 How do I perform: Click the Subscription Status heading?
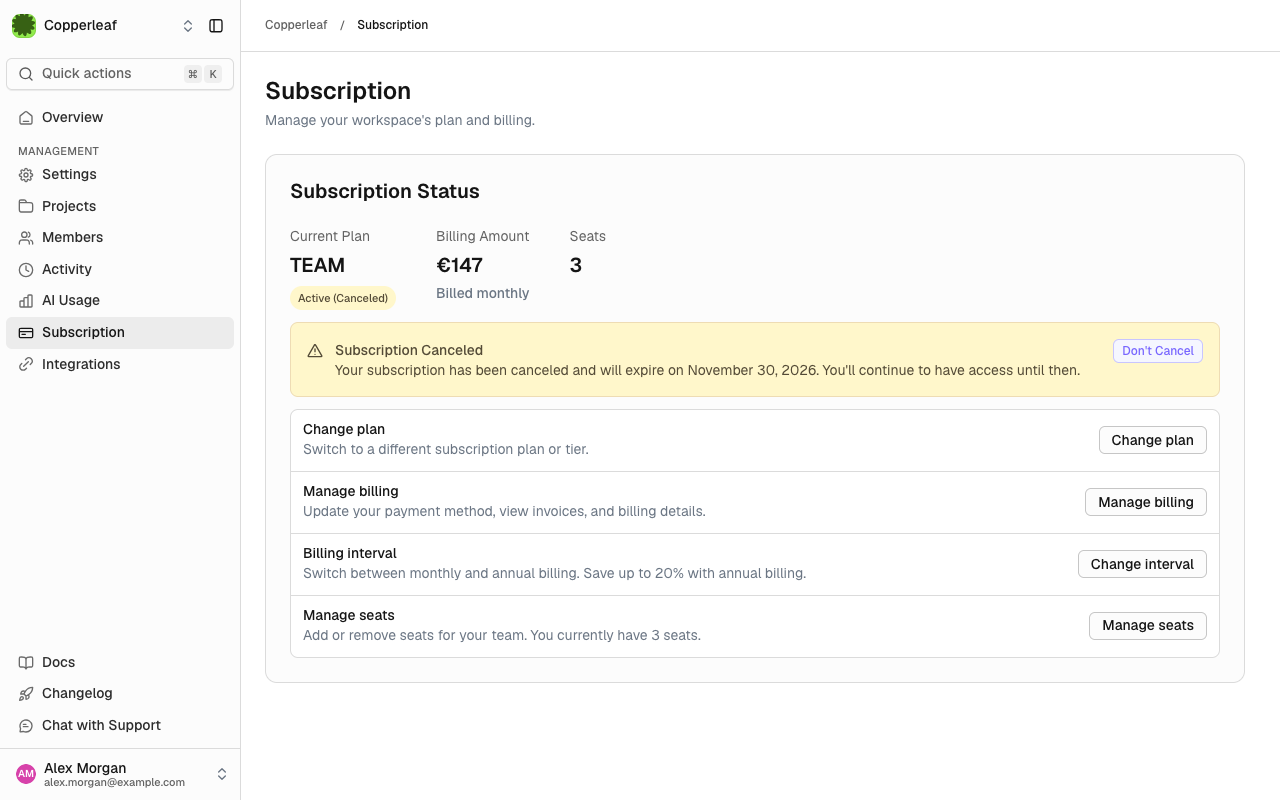tap(385, 192)
